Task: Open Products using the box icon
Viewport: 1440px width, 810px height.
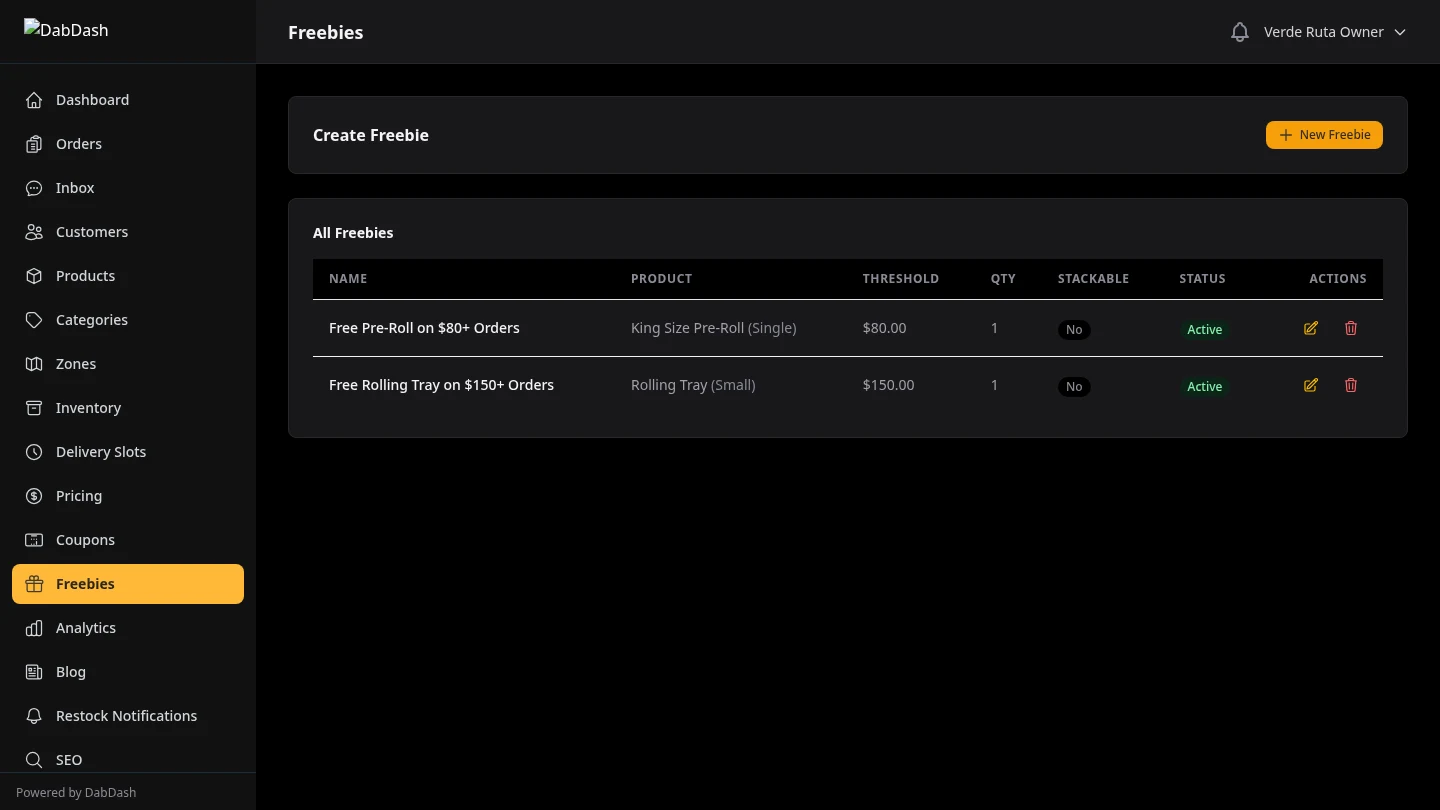Action: [x=33, y=275]
